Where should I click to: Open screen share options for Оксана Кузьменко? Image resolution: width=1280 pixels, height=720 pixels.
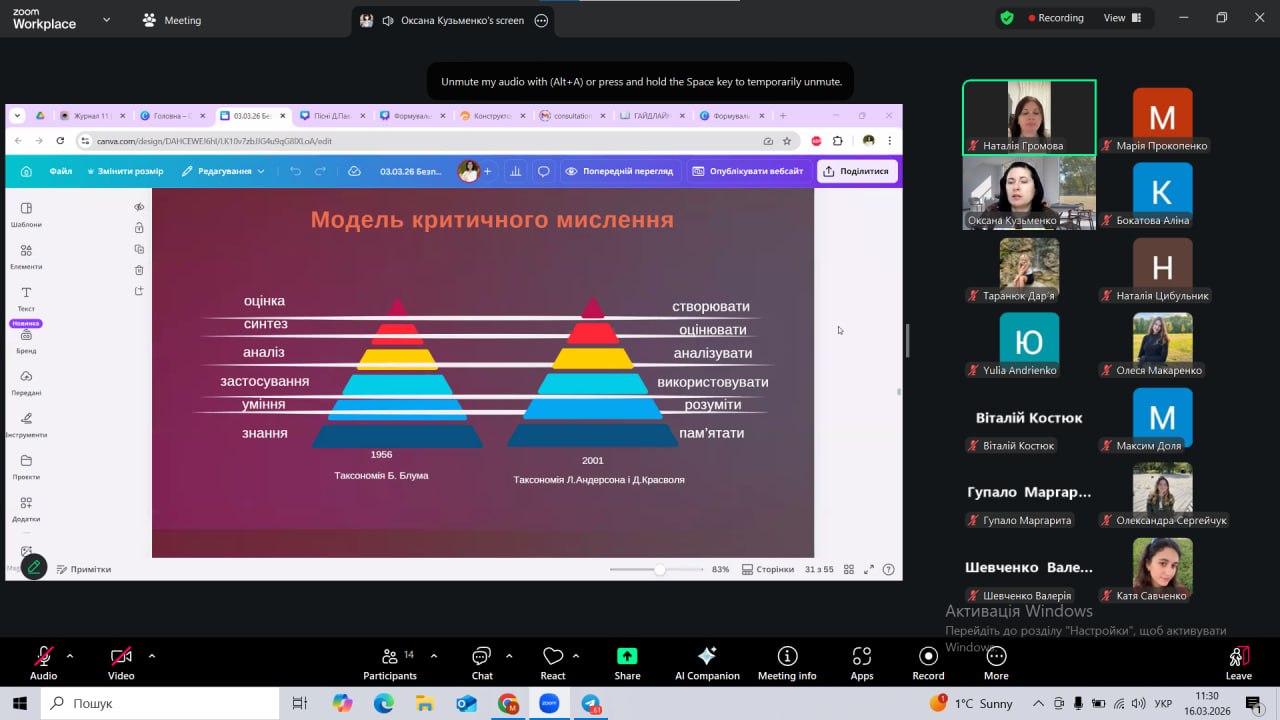541,20
